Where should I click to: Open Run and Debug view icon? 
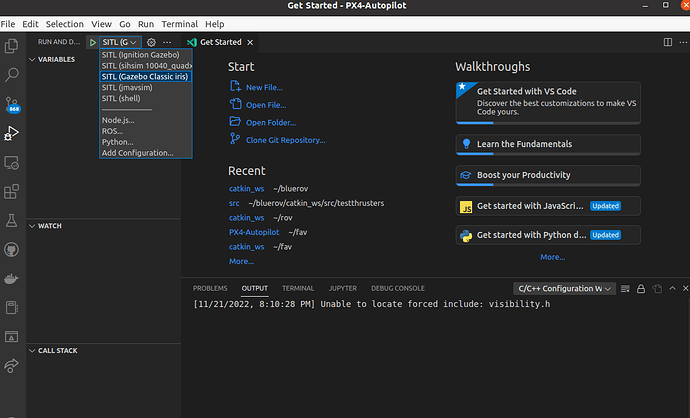tap(11, 133)
